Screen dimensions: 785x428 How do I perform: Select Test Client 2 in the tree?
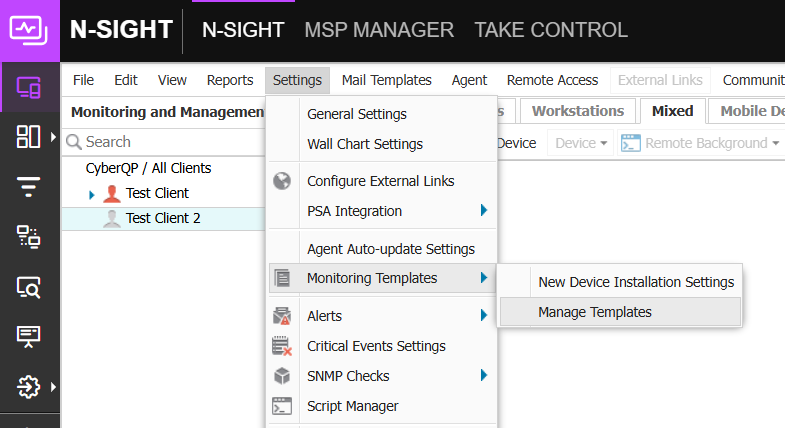(x=163, y=218)
